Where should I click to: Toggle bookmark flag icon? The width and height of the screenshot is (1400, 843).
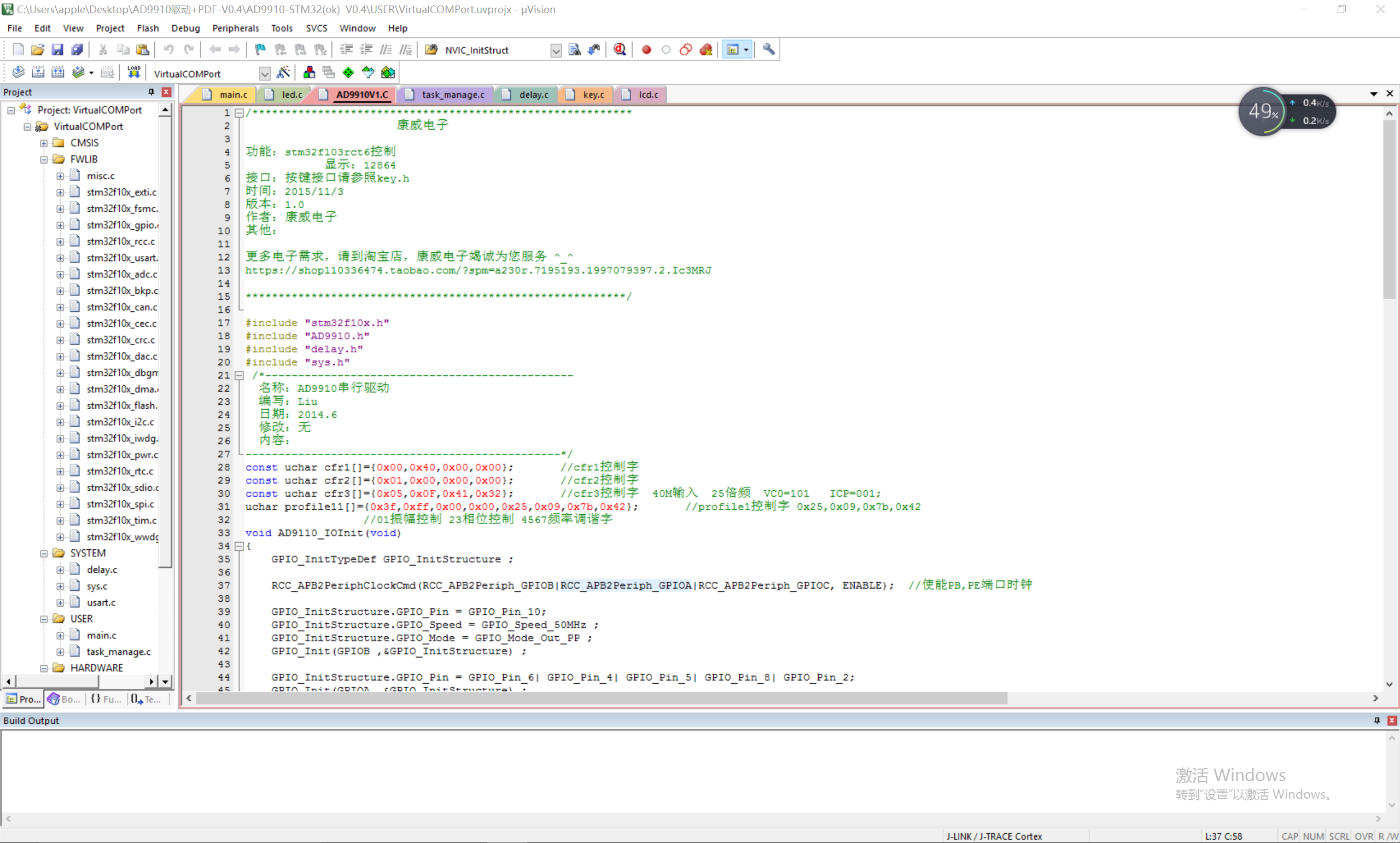[260, 50]
